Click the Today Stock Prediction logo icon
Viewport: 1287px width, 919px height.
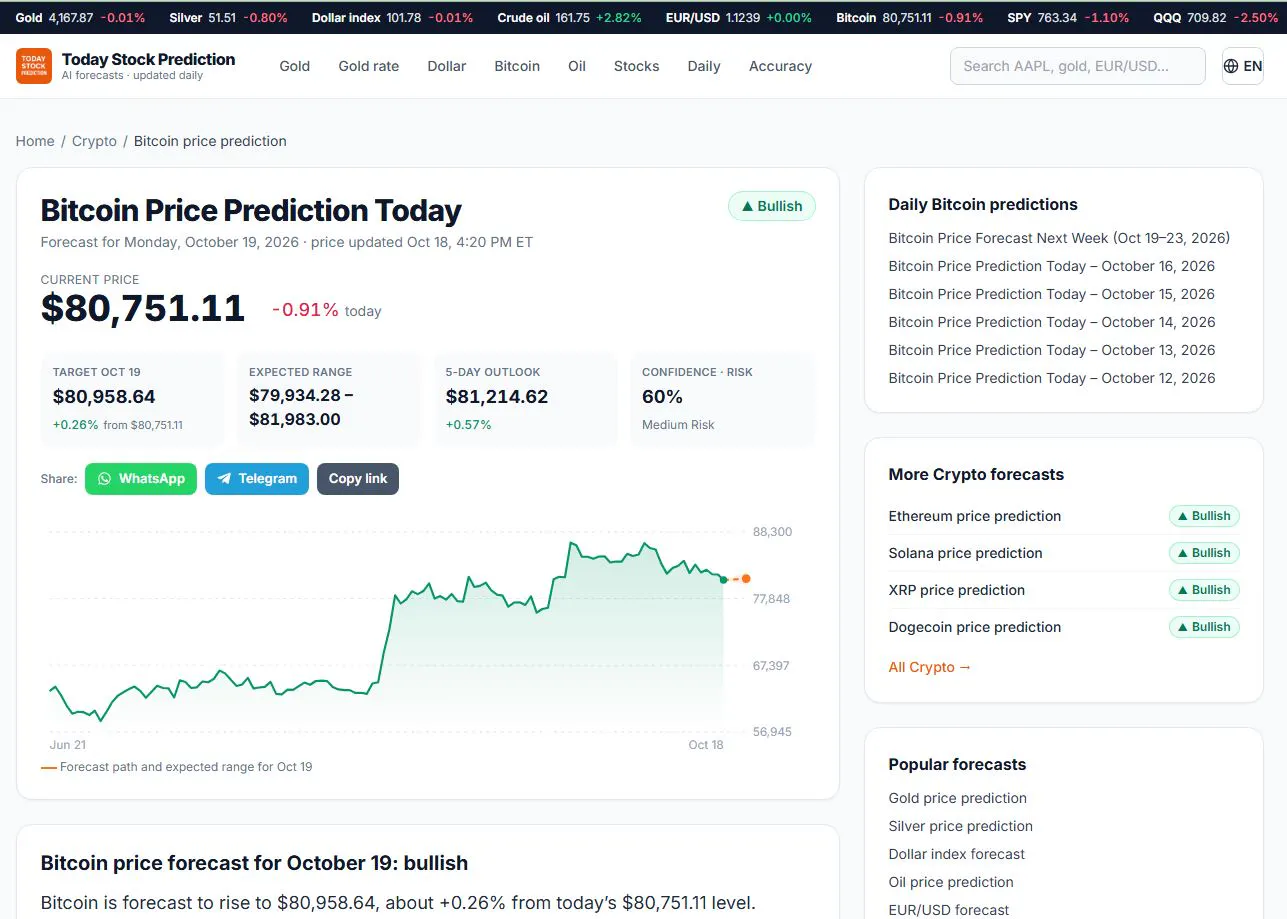34,66
